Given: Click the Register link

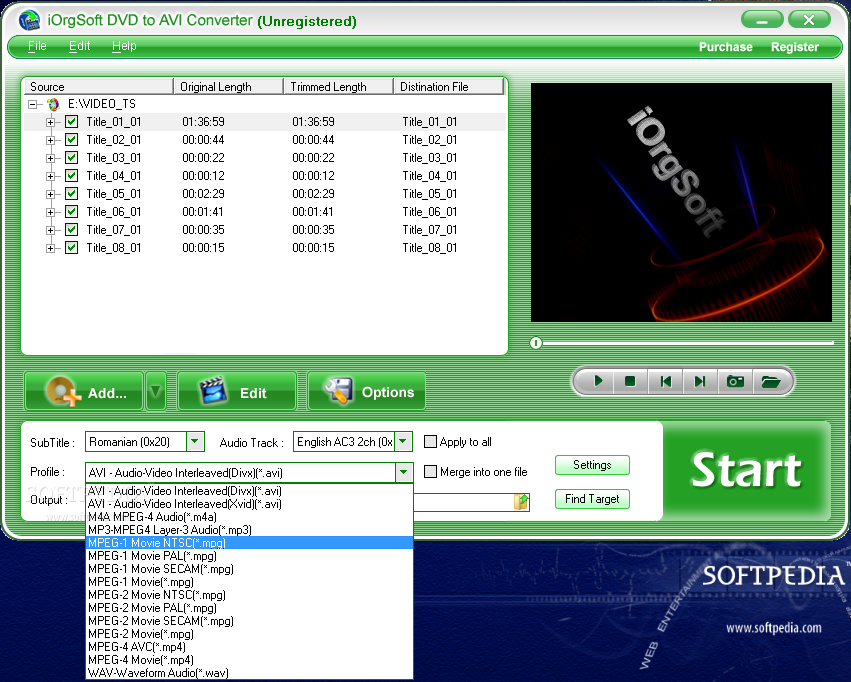Looking at the screenshot, I should pos(795,47).
